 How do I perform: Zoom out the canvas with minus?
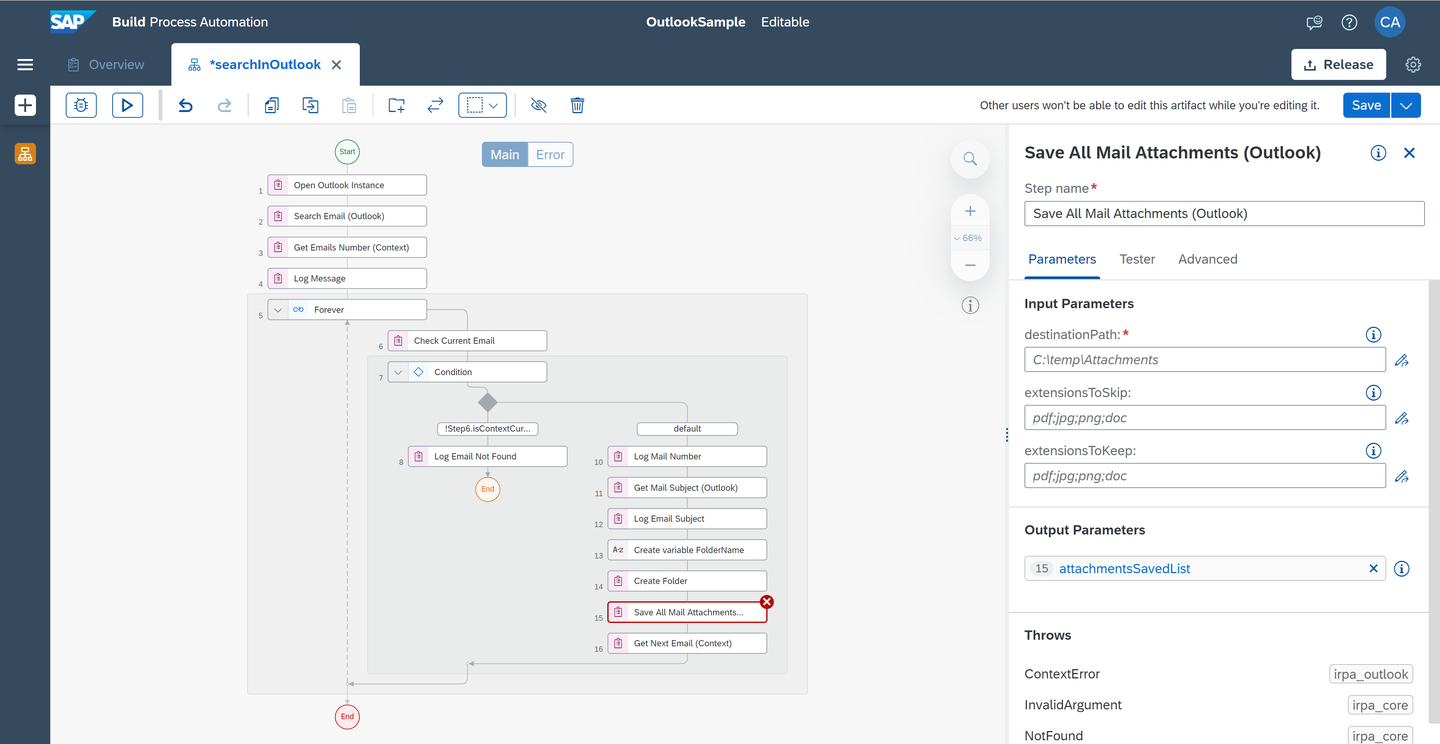pos(970,265)
